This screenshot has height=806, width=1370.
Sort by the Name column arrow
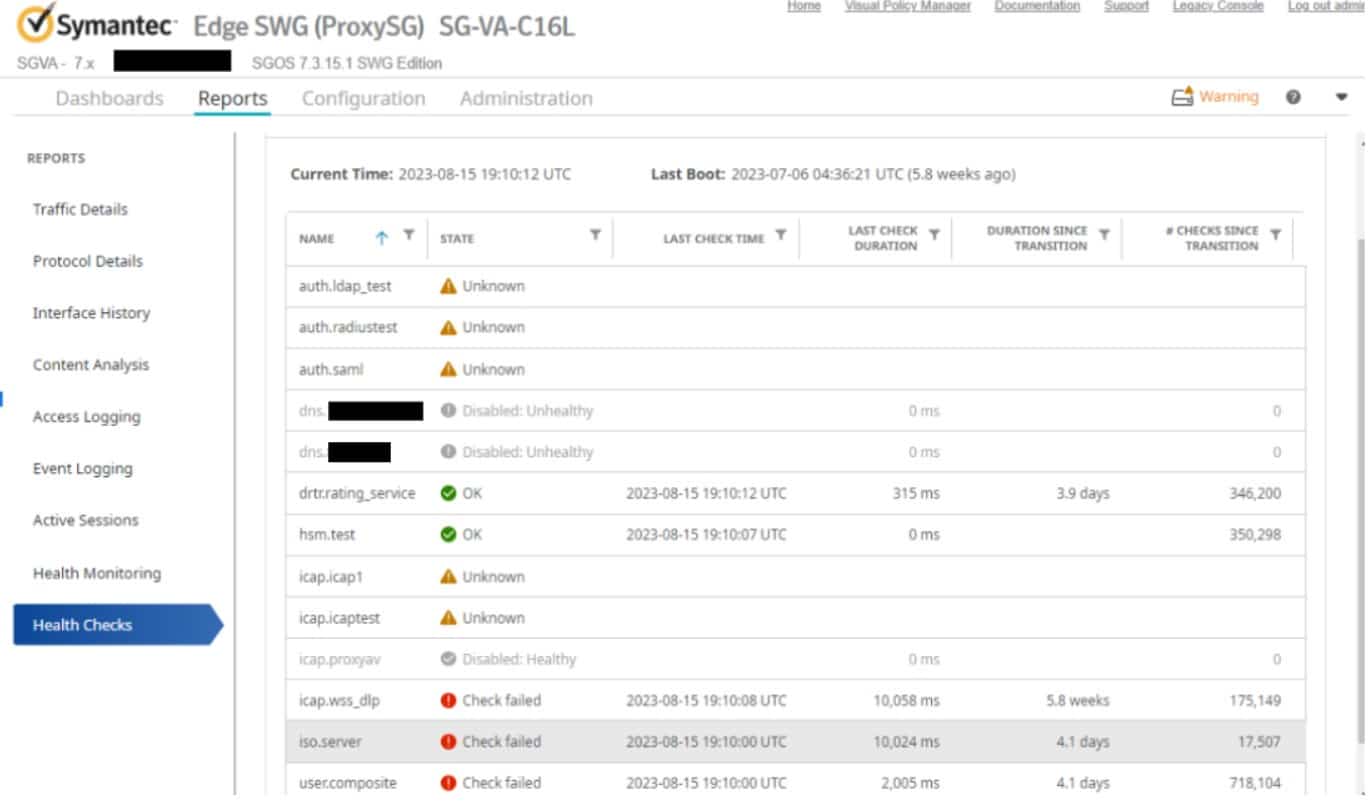pos(381,238)
